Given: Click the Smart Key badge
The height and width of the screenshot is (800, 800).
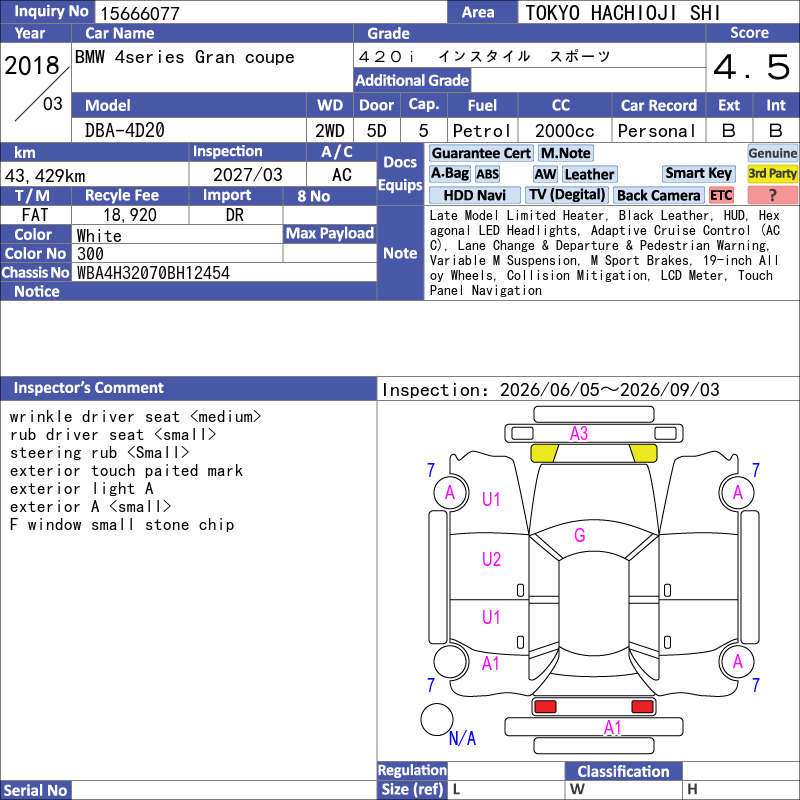Looking at the screenshot, I should [698, 173].
